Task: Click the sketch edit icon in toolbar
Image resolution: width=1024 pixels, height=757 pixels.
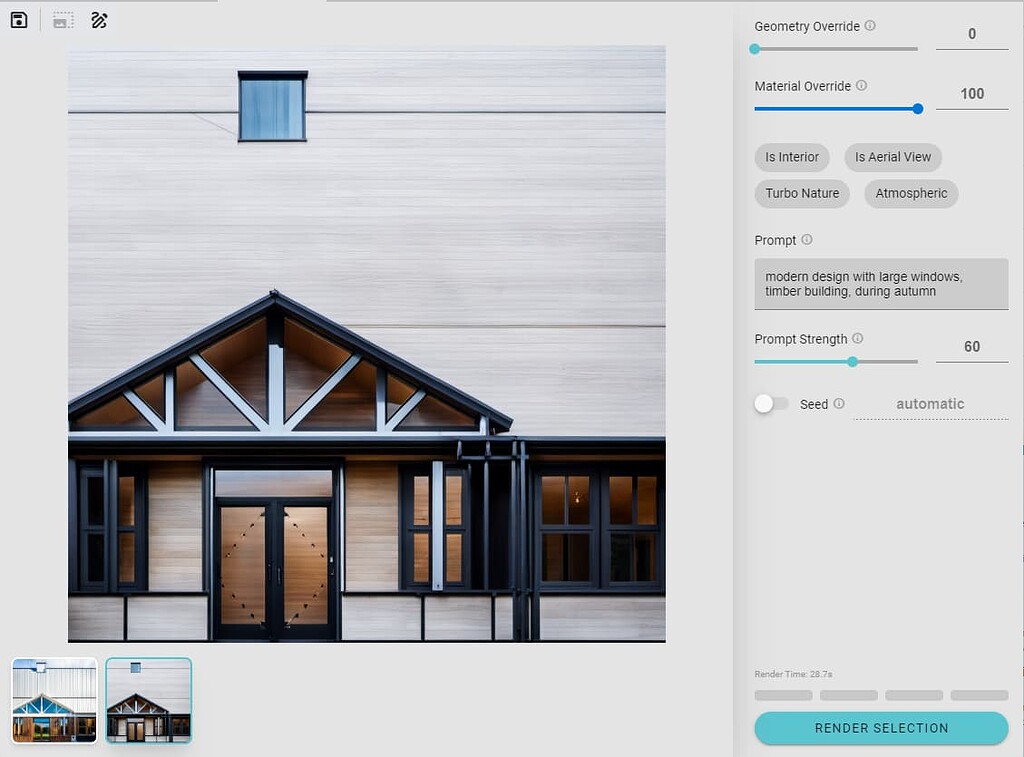Action: 98,19
